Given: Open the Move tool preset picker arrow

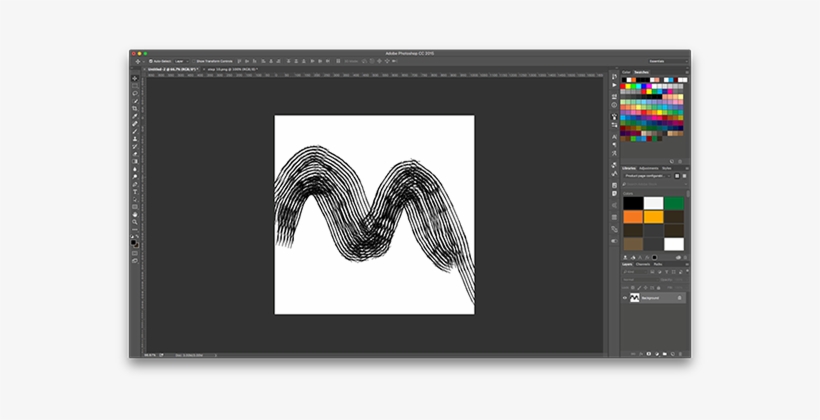Looking at the screenshot, I should [x=143, y=61].
